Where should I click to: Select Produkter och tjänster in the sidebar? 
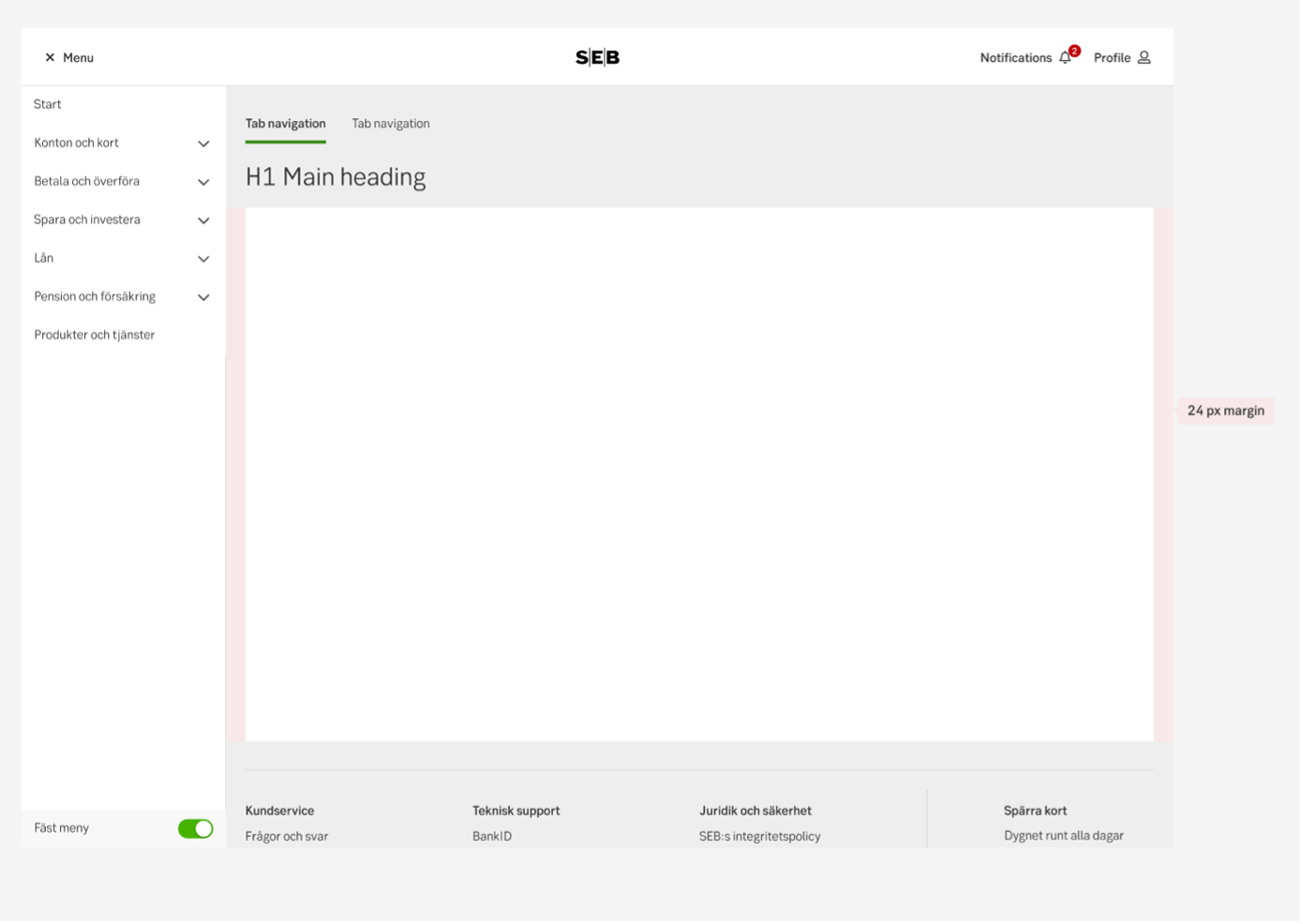click(x=95, y=335)
